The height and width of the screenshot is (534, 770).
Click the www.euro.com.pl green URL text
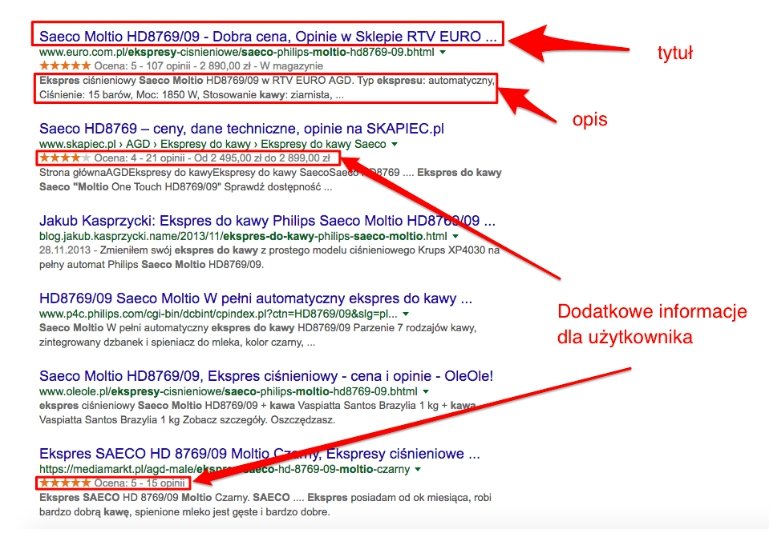click(x=237, y=52)
